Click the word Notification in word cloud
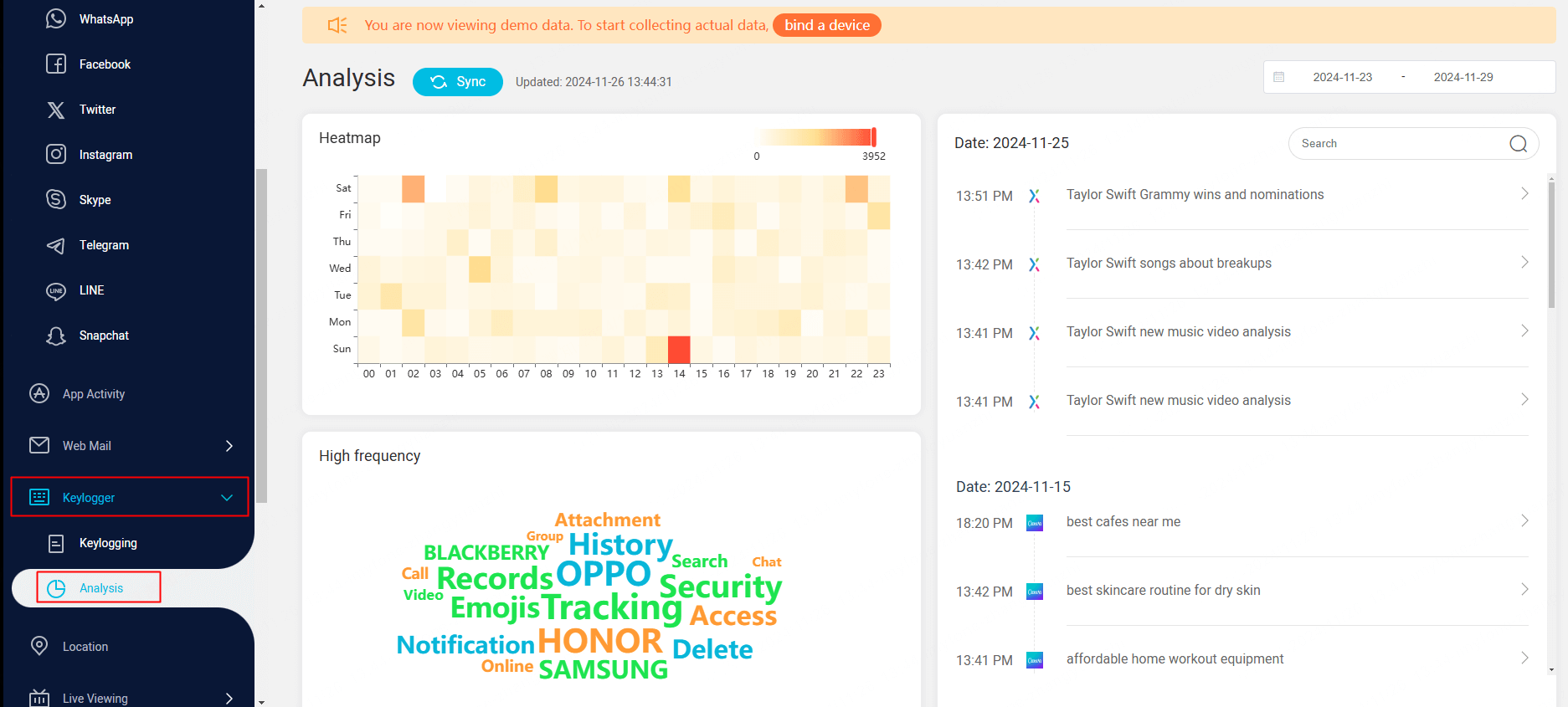1568x707 pixels. tap(465, 645)
